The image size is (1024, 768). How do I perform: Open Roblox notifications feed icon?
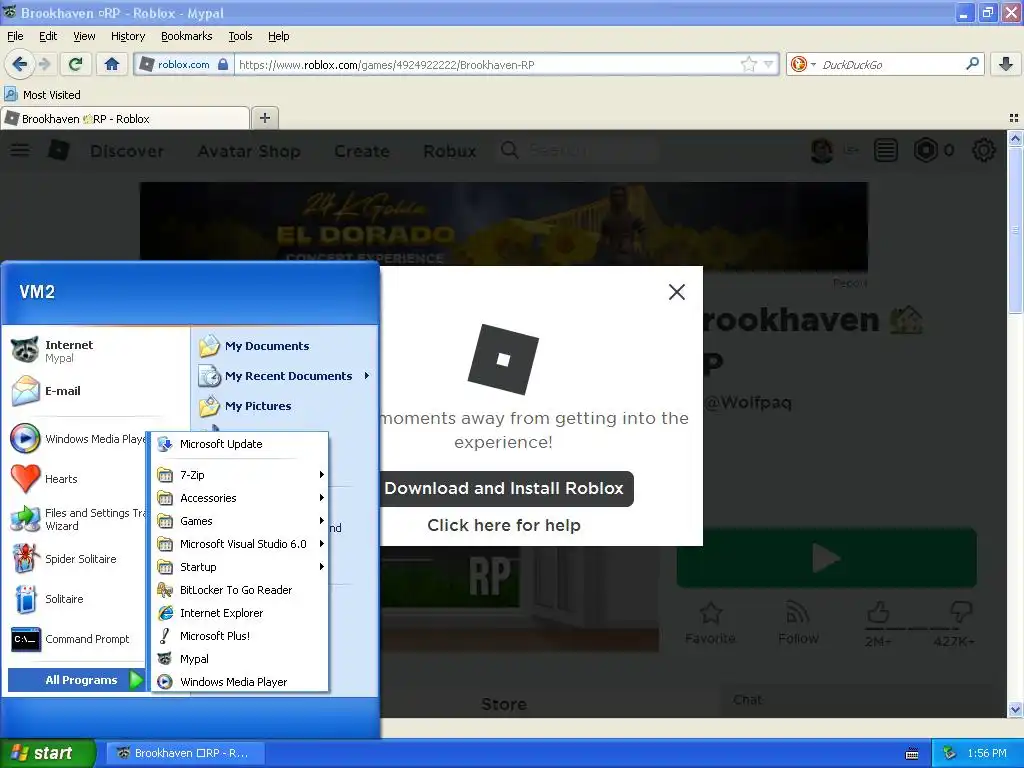(x=886, y=150)
